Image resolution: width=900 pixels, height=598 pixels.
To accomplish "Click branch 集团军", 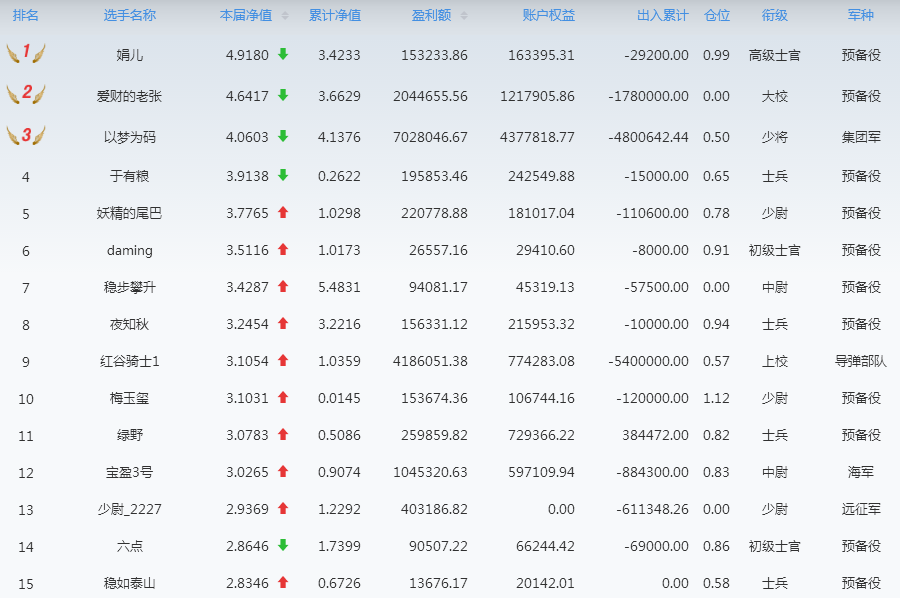I will 861,137.
